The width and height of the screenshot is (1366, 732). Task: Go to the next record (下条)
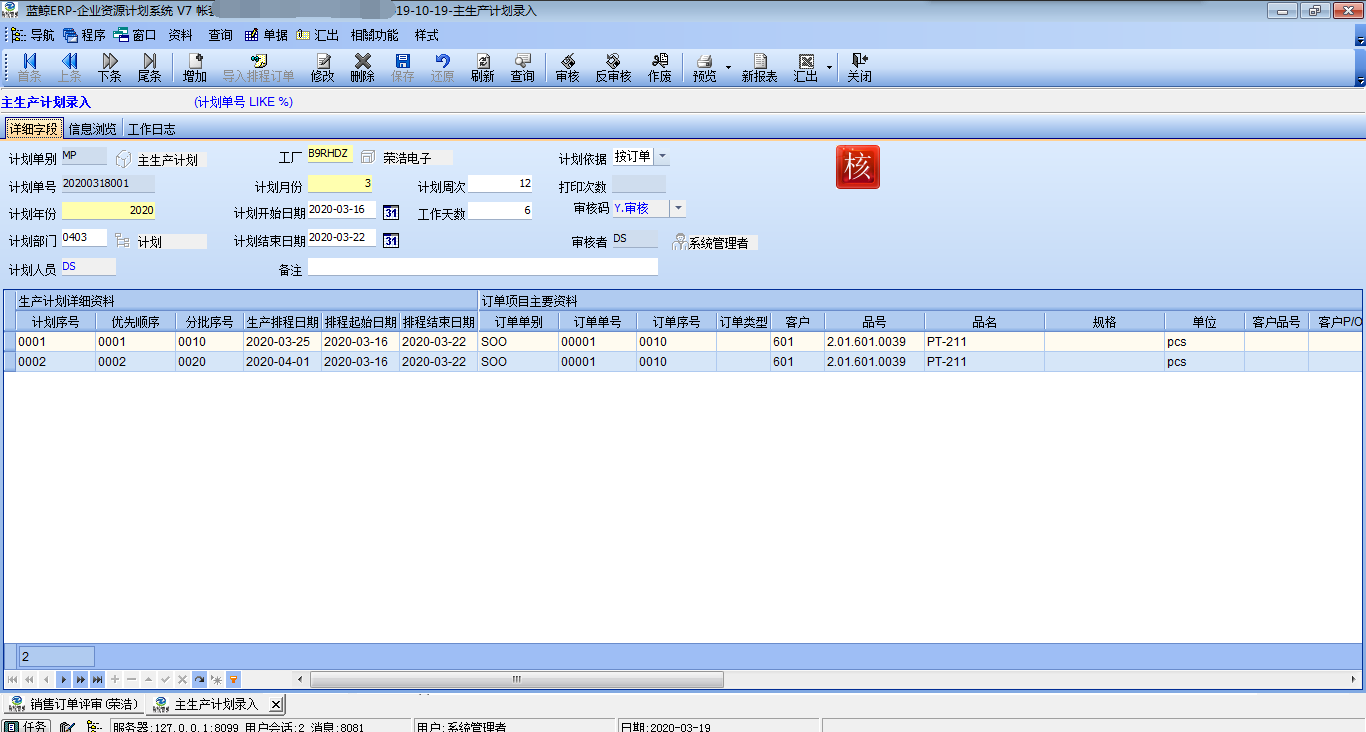pos(109,67)
